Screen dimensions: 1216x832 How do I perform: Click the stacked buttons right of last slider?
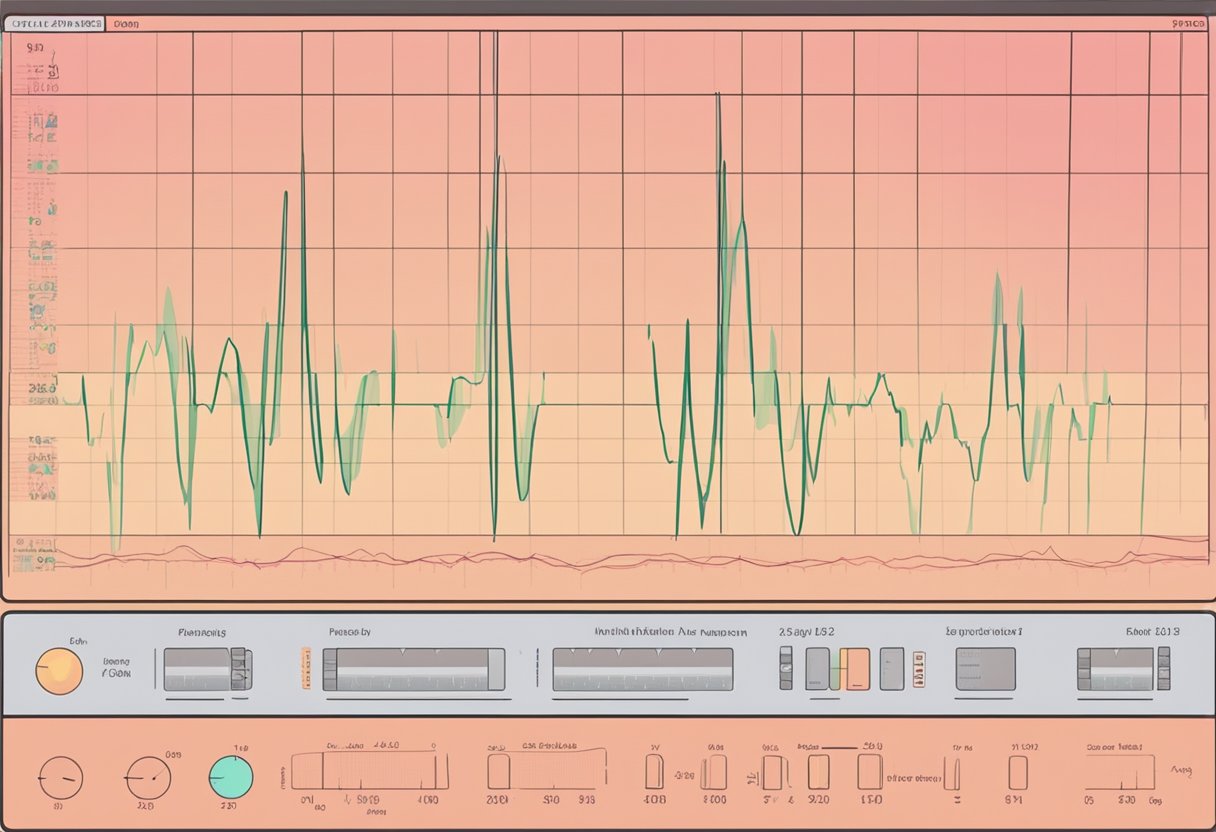1163,669
